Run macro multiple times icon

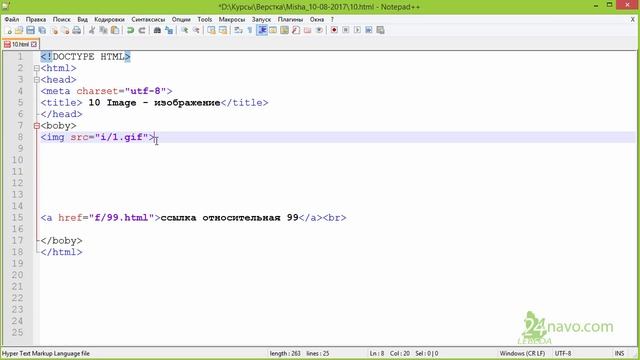pos(369,30)
